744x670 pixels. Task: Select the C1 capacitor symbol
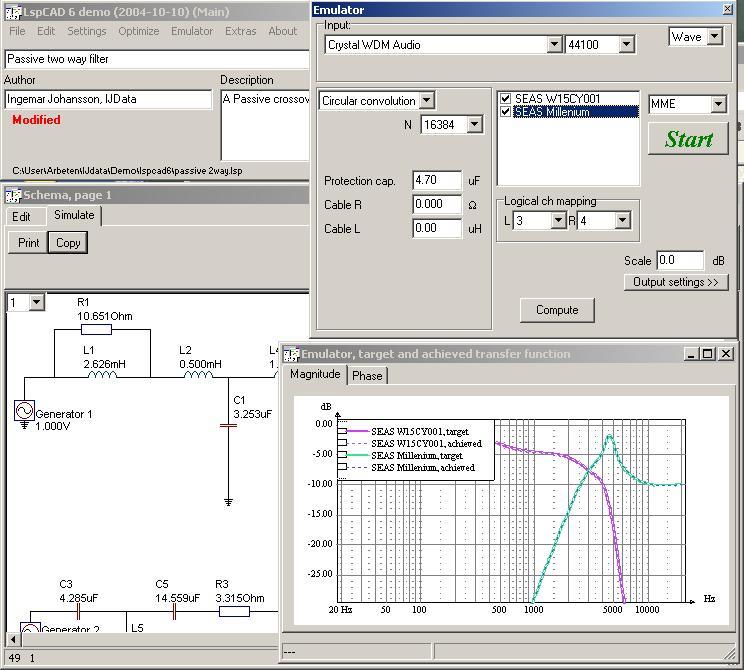pos(228,426)
